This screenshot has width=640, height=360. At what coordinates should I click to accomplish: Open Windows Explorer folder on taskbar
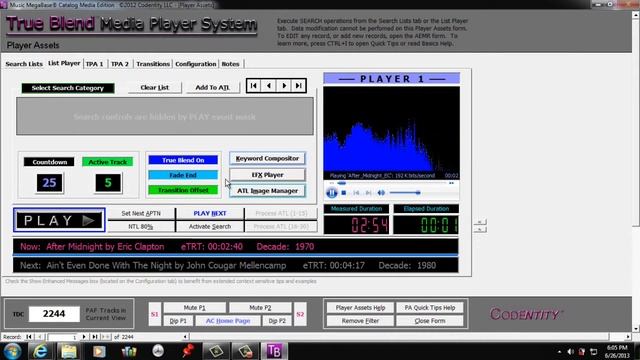69,351
